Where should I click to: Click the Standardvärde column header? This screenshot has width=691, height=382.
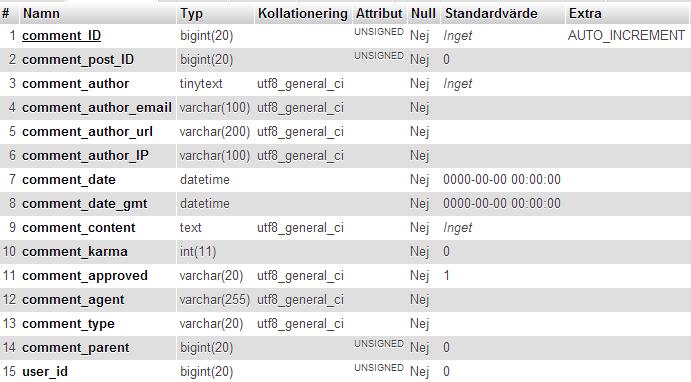click(x=491, y=13)
